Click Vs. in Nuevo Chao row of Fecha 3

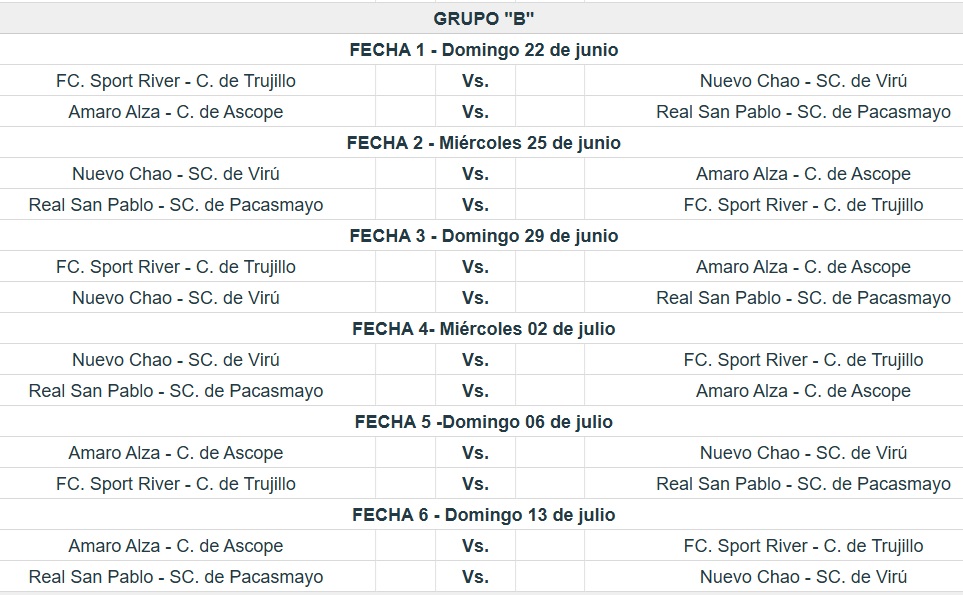[x=475, y=298]
